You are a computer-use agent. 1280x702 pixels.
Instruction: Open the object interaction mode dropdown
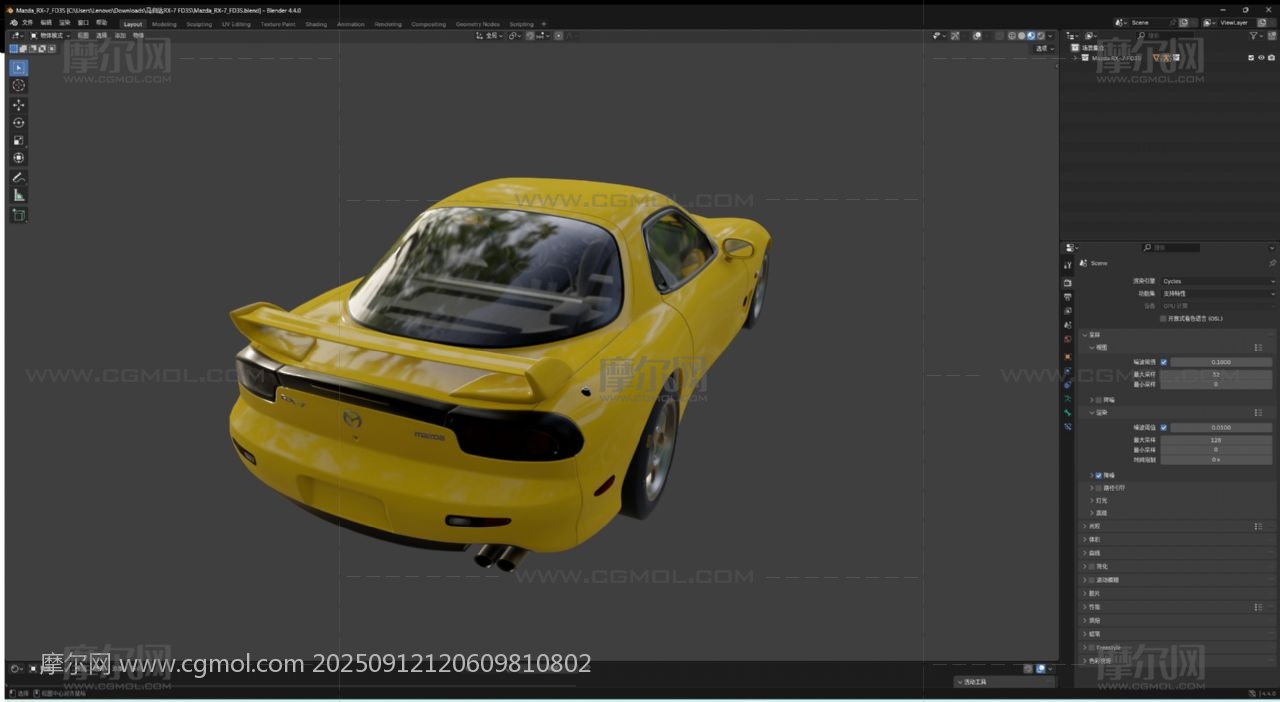pos(50,36)
